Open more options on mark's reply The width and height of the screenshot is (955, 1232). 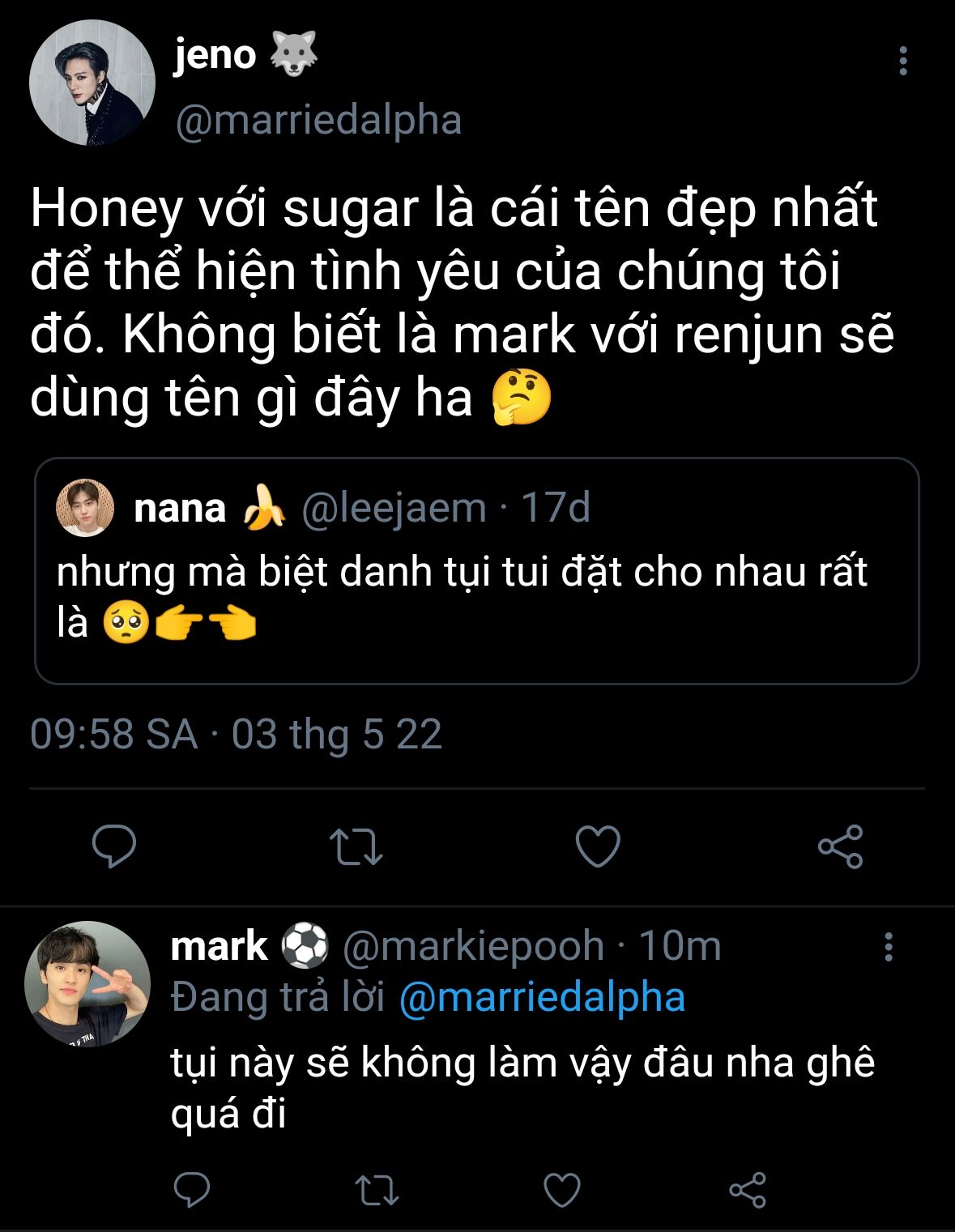[x=889, y=946]
